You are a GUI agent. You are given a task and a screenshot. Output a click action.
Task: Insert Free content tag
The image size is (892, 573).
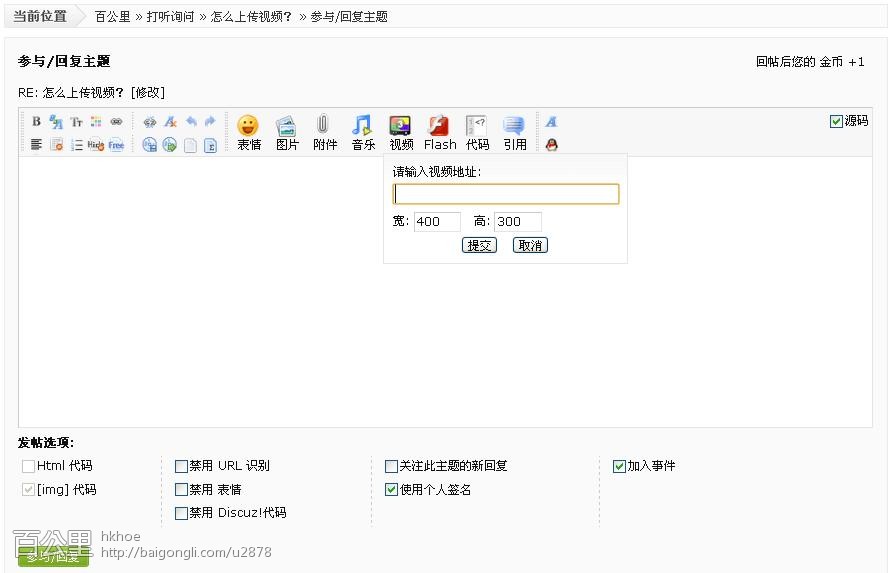coord(116,145)
